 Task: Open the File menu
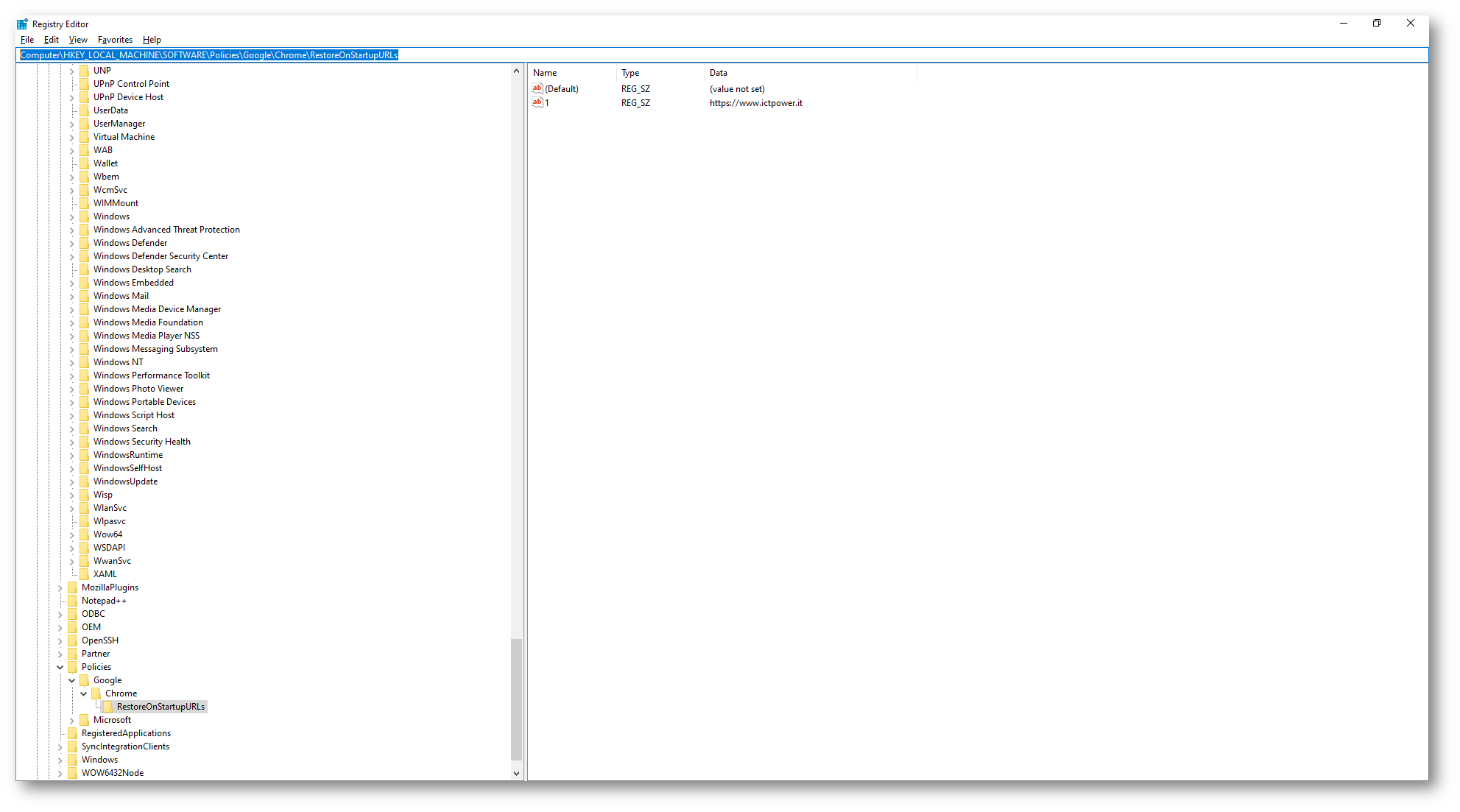27,40
